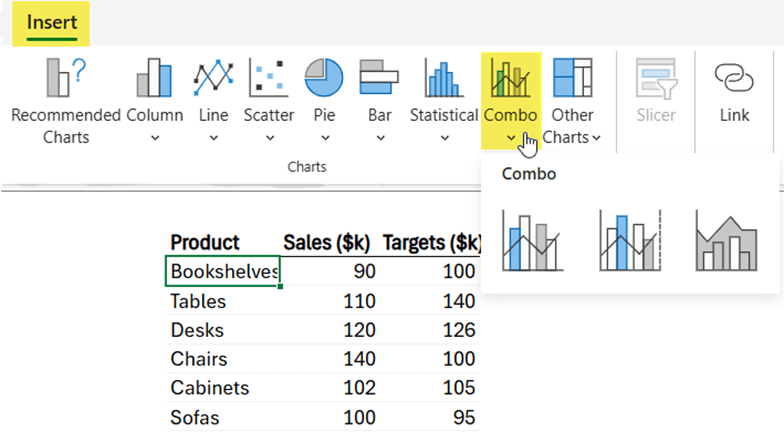Choose stacked area and column combo
Image resolution: width=784 pixels, height=441 pixels.
pos(726,240)
